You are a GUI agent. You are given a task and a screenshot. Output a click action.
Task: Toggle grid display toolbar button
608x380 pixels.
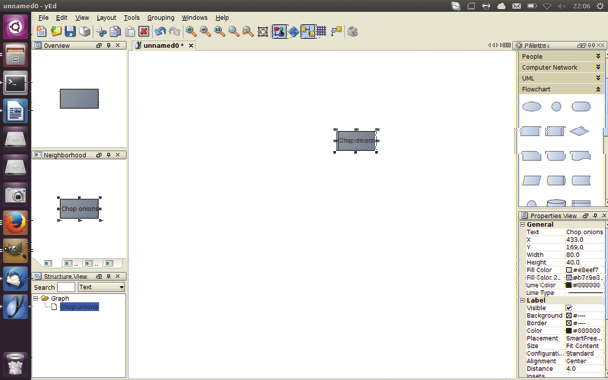click(x=321, y=31)
